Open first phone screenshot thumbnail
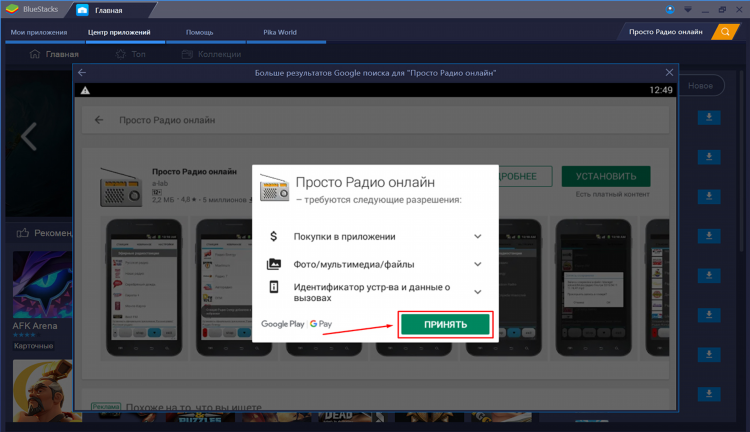This screenshot has height=432, width=750. pos(144,288)
